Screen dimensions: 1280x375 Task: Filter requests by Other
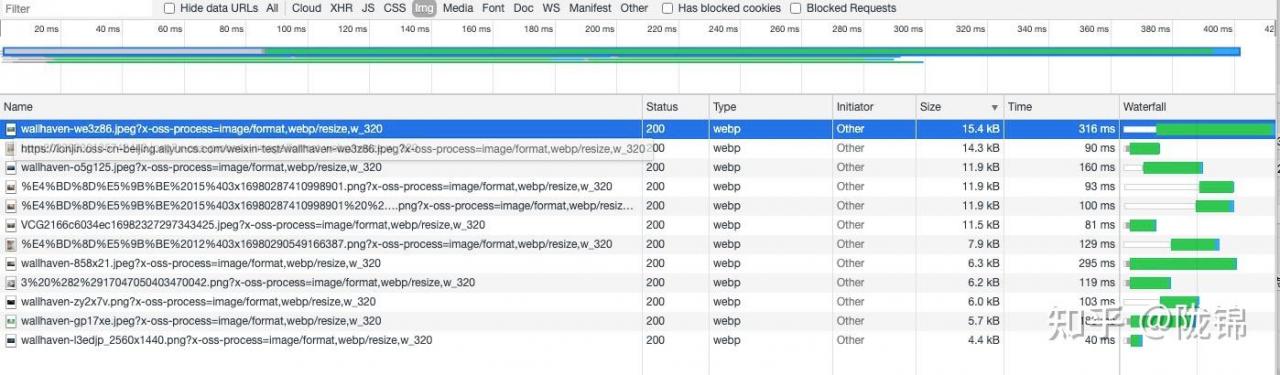pos(634,8)
